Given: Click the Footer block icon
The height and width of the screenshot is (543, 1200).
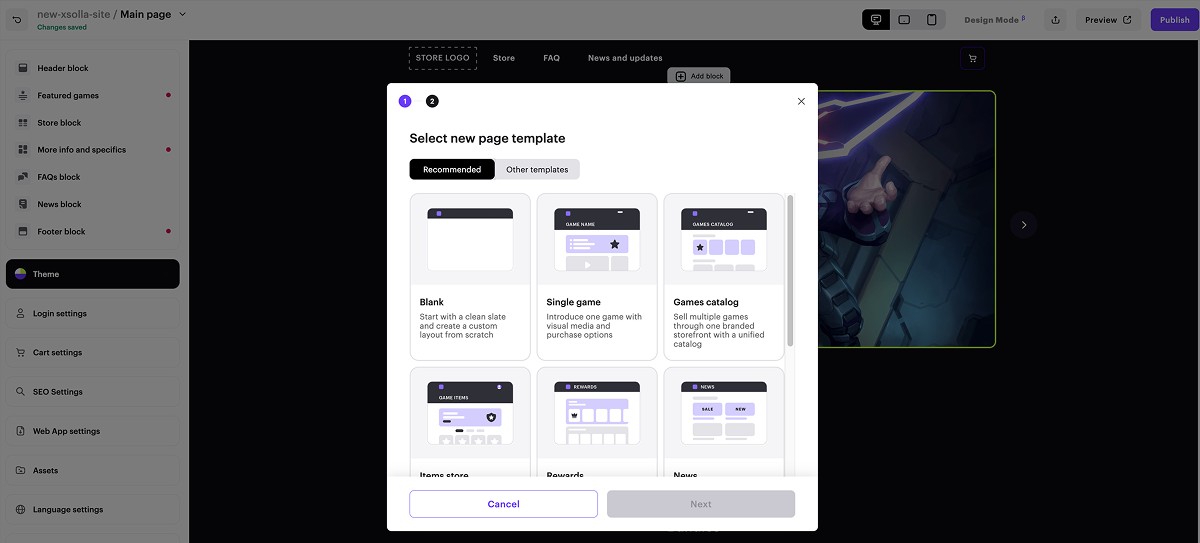Looking at the screenshot, I should point(23,231).
